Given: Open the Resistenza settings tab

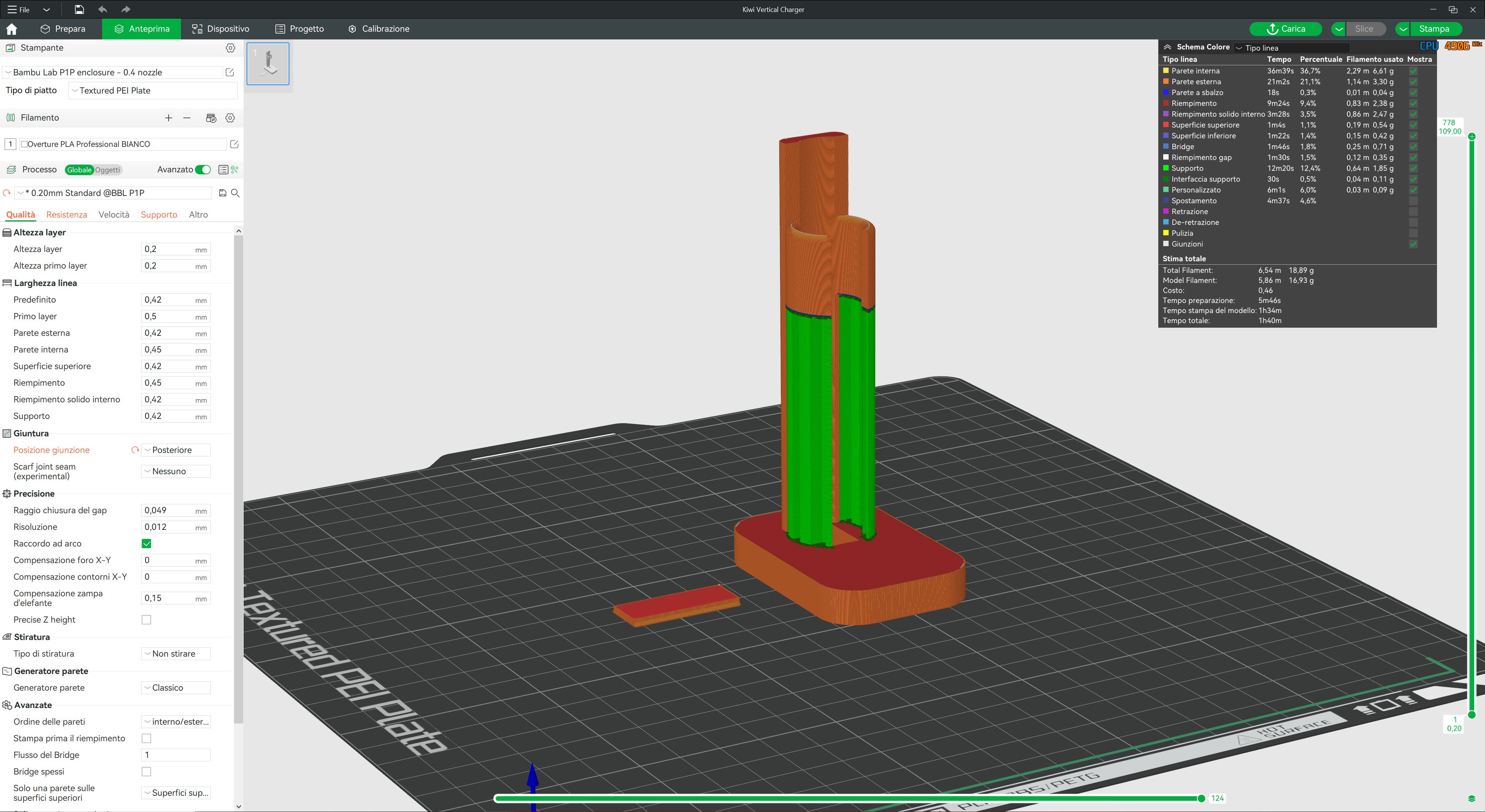Looking at the screenshot, I should pos(67,214).
